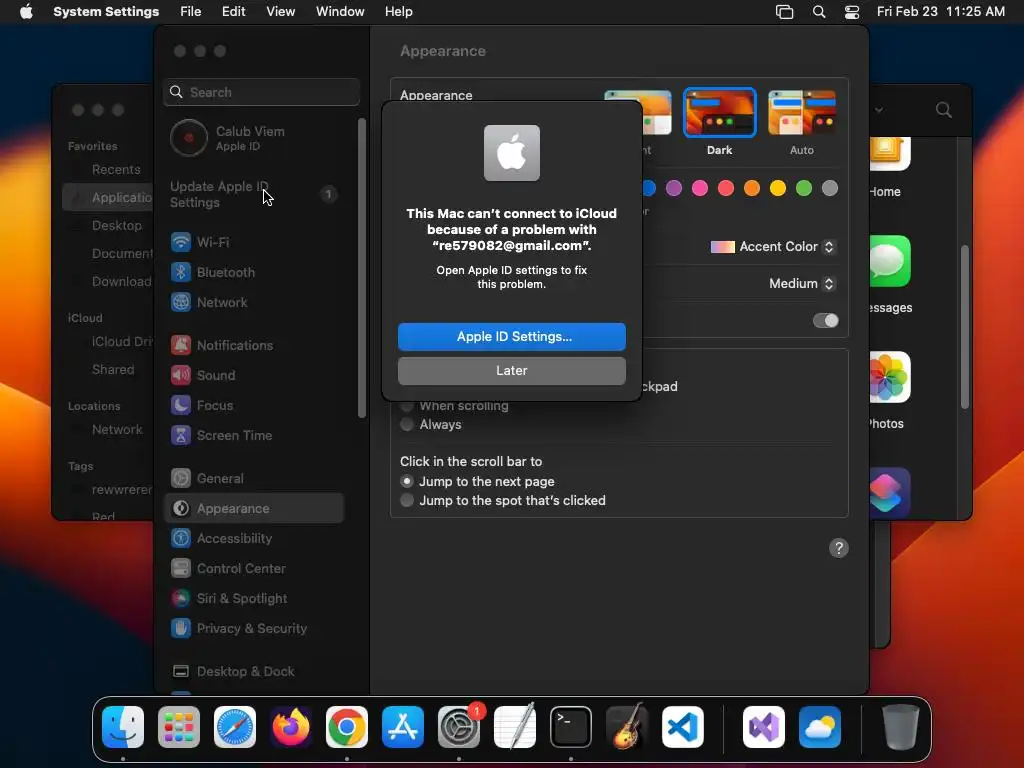Launch GarageBand from the Dock
This screenshot has height=768, width=1024.
627,727
